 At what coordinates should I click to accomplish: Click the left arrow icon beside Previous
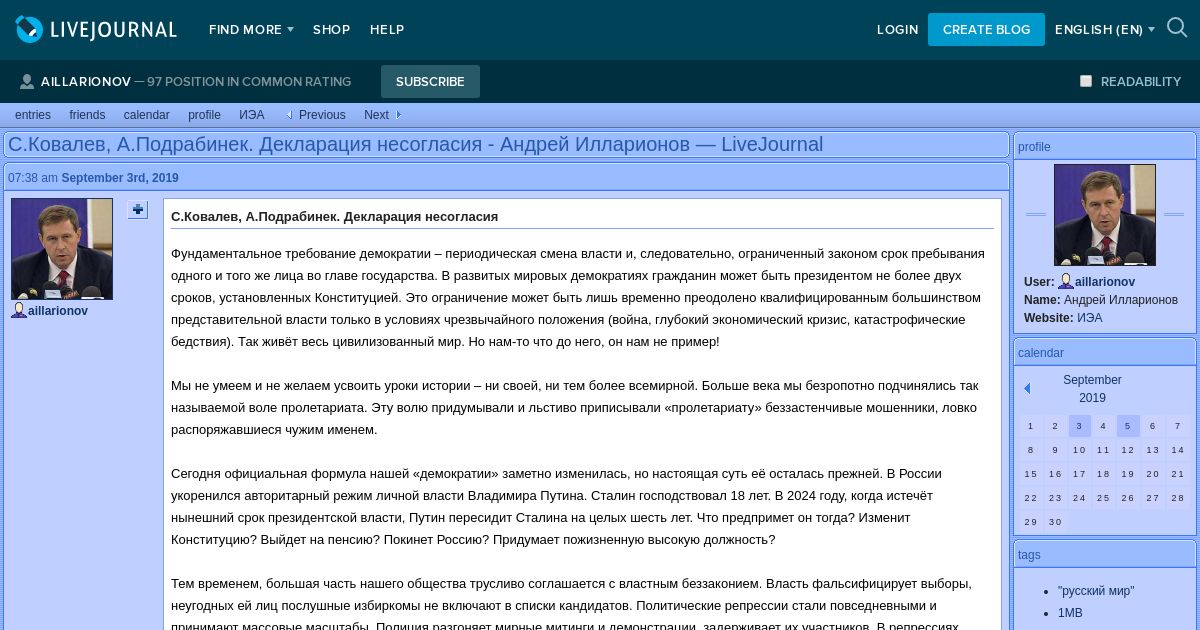click(289, 115)
